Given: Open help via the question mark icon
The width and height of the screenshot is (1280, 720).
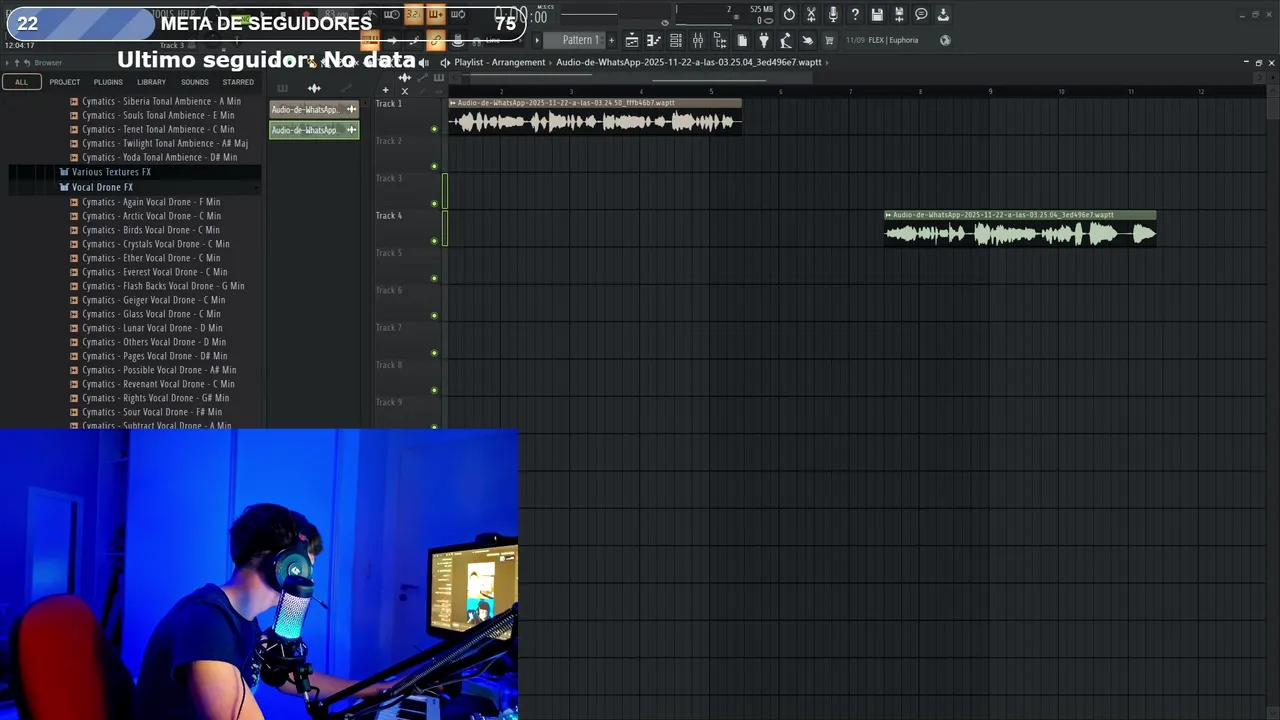Looking at the screenshot, I should click(855, 14).
